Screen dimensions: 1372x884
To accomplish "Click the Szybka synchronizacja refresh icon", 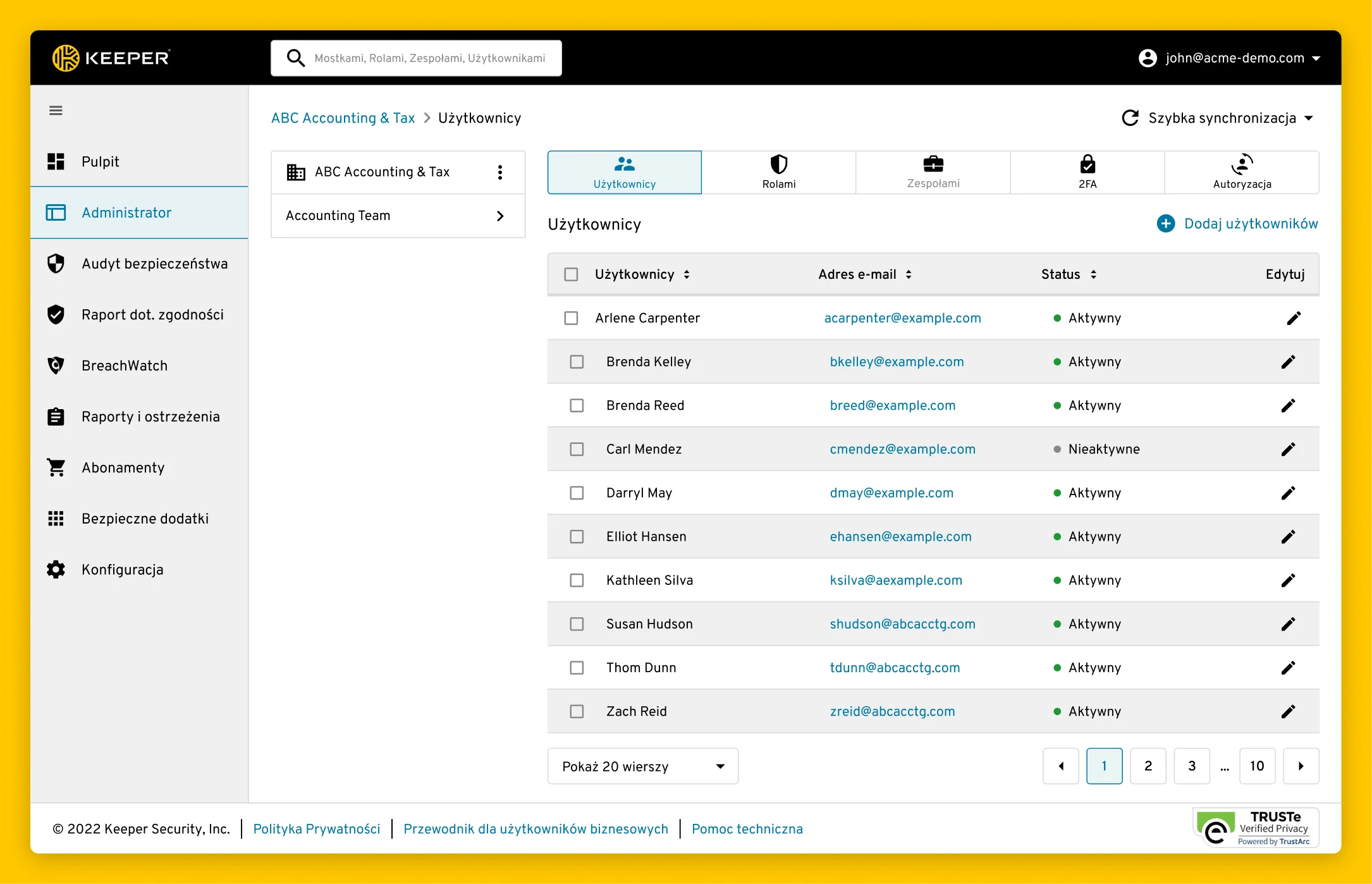I will (x=1131, y=118).
